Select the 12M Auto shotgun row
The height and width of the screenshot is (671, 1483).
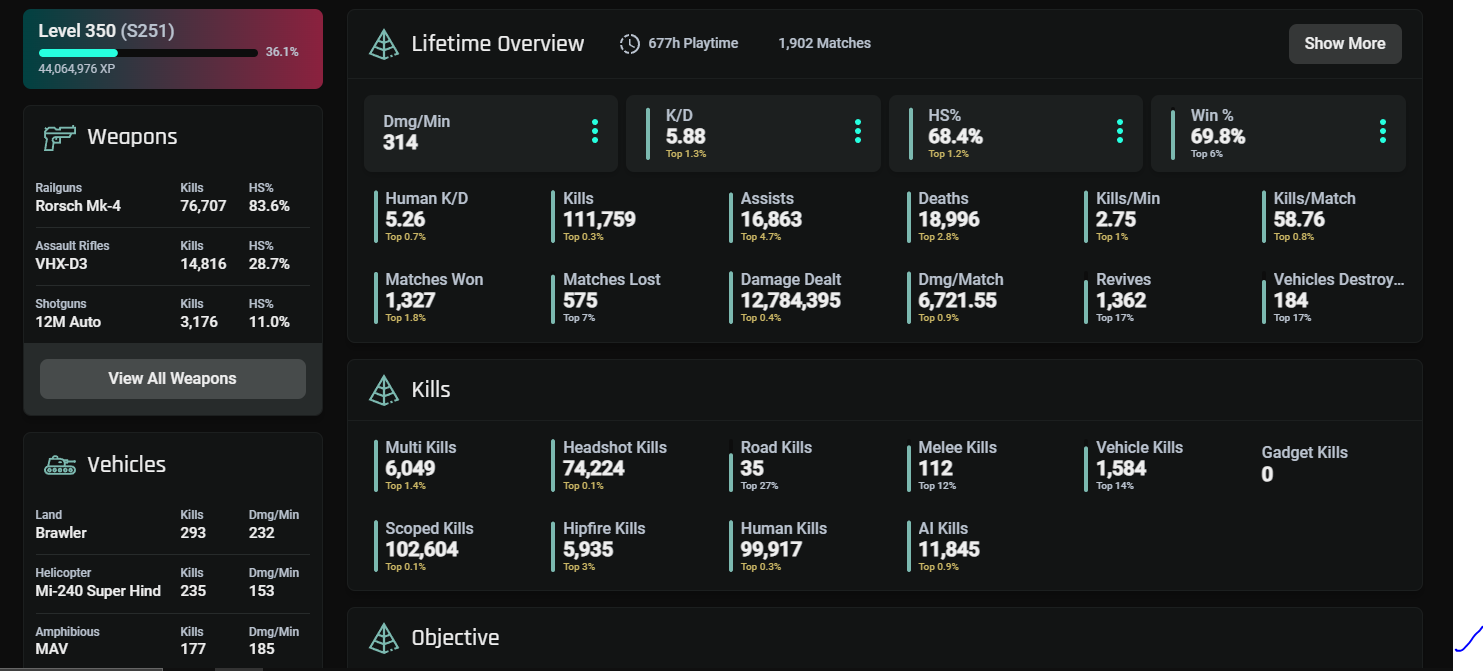[x=173, y=314]
